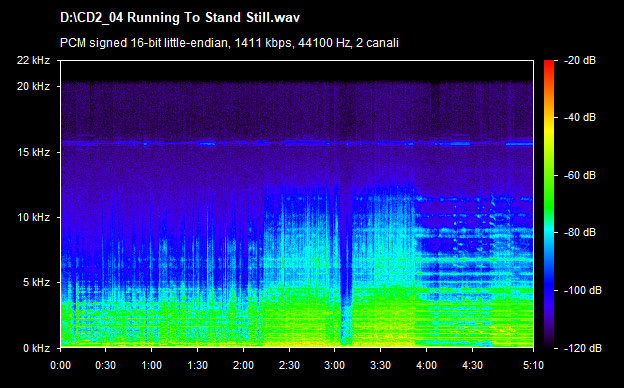
Task: Click the '-100 dB' legend label
Action: tap(583, 291)
